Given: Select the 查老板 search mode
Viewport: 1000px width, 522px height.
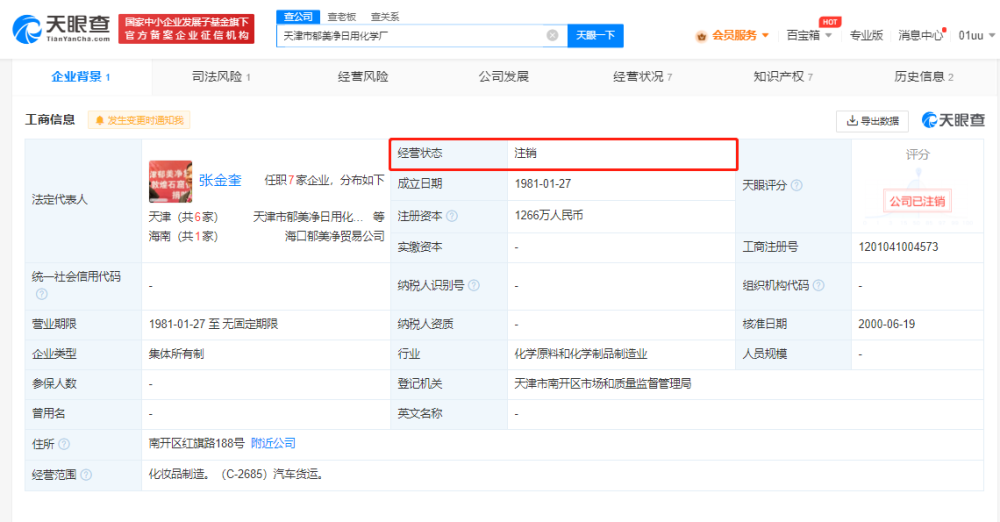Looking at the screenshot, I should [x=341, y=17].
